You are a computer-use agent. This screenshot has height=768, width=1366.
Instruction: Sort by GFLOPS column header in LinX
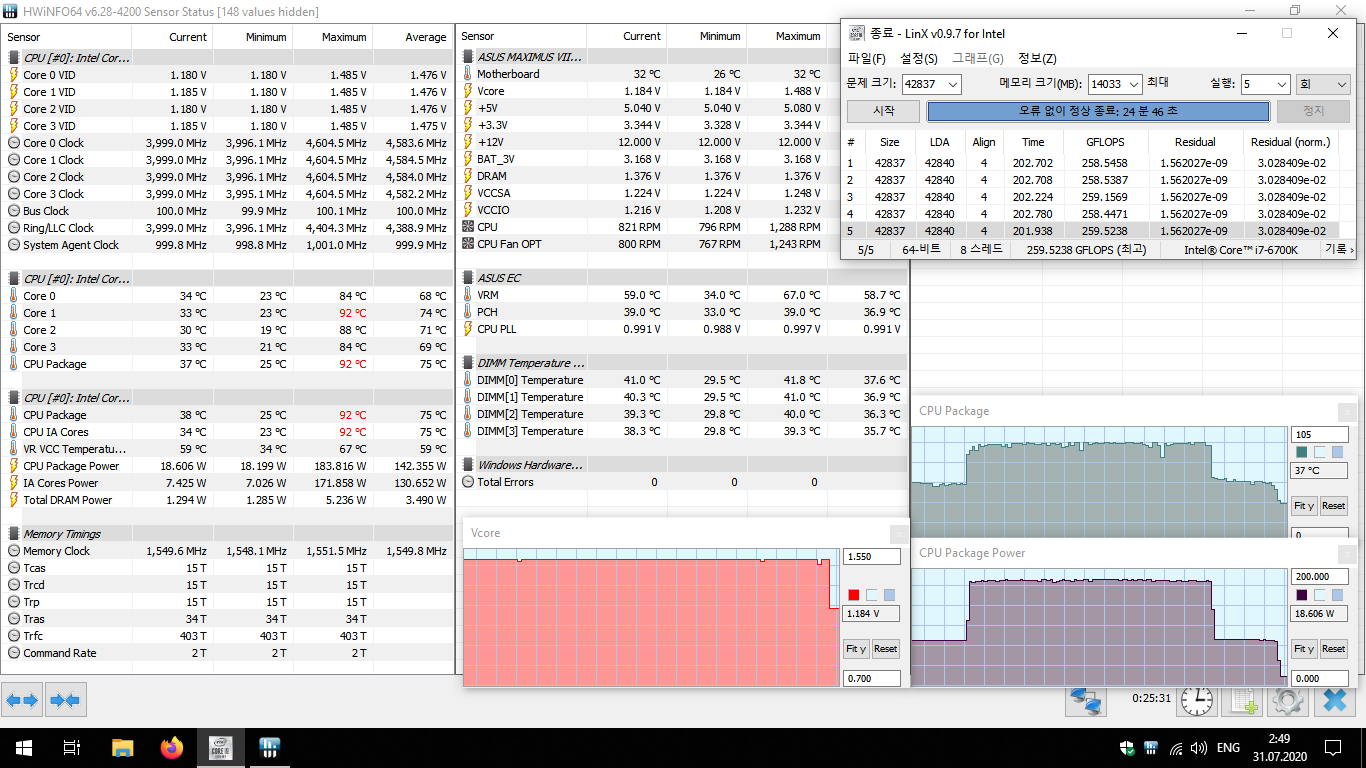click(x=1105, y=142)
